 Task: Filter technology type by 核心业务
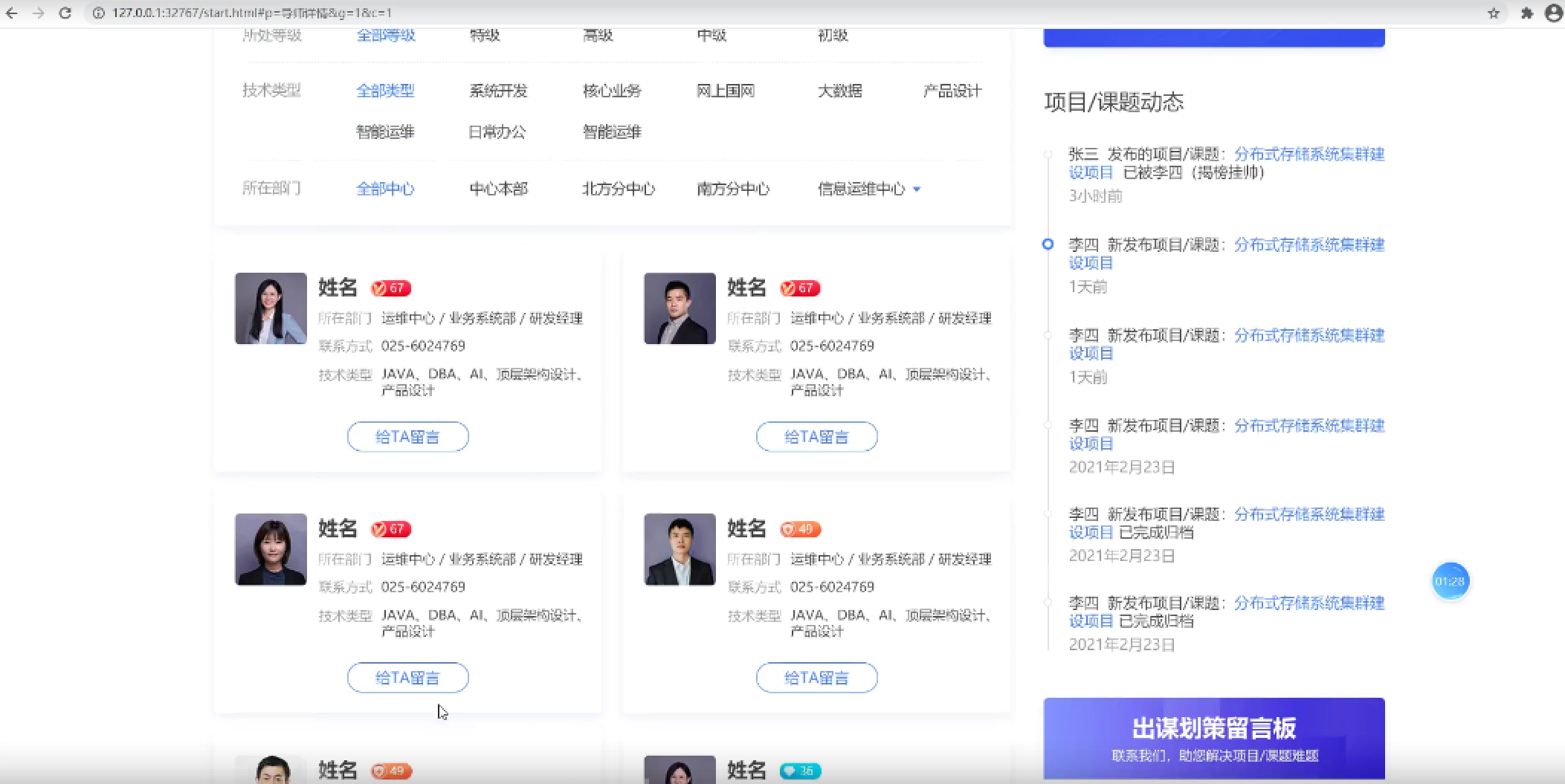point(612,91)
